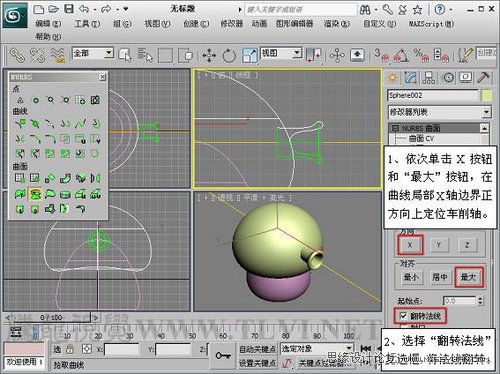Open the 修改器 menu
The width and height of the screenshot is (500, 374).
(232, 24)
